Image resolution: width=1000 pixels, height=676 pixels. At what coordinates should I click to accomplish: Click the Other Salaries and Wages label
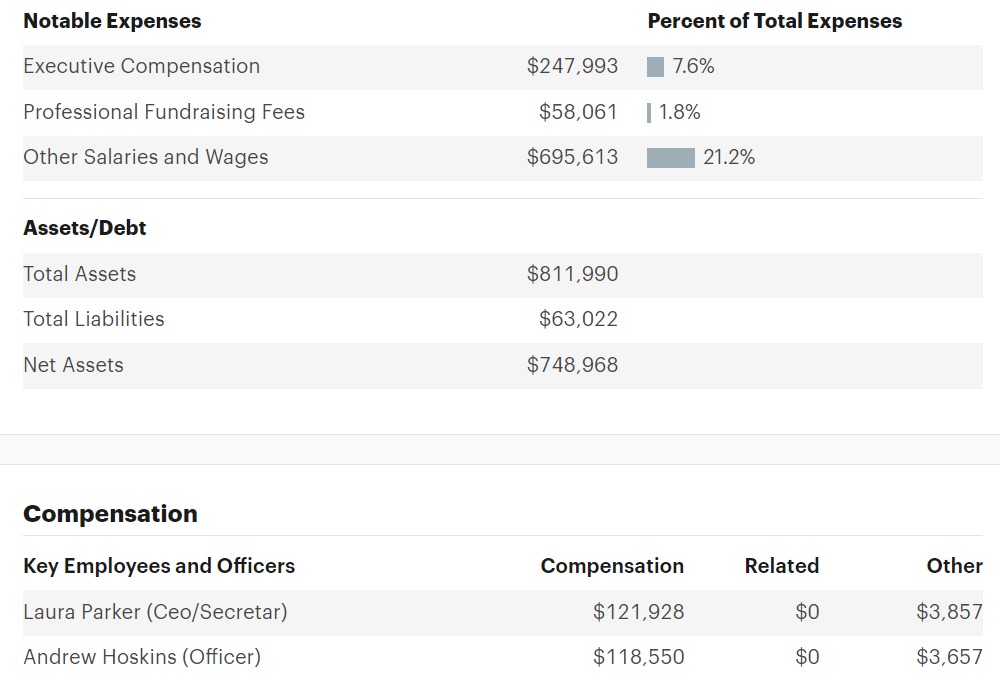146,157
